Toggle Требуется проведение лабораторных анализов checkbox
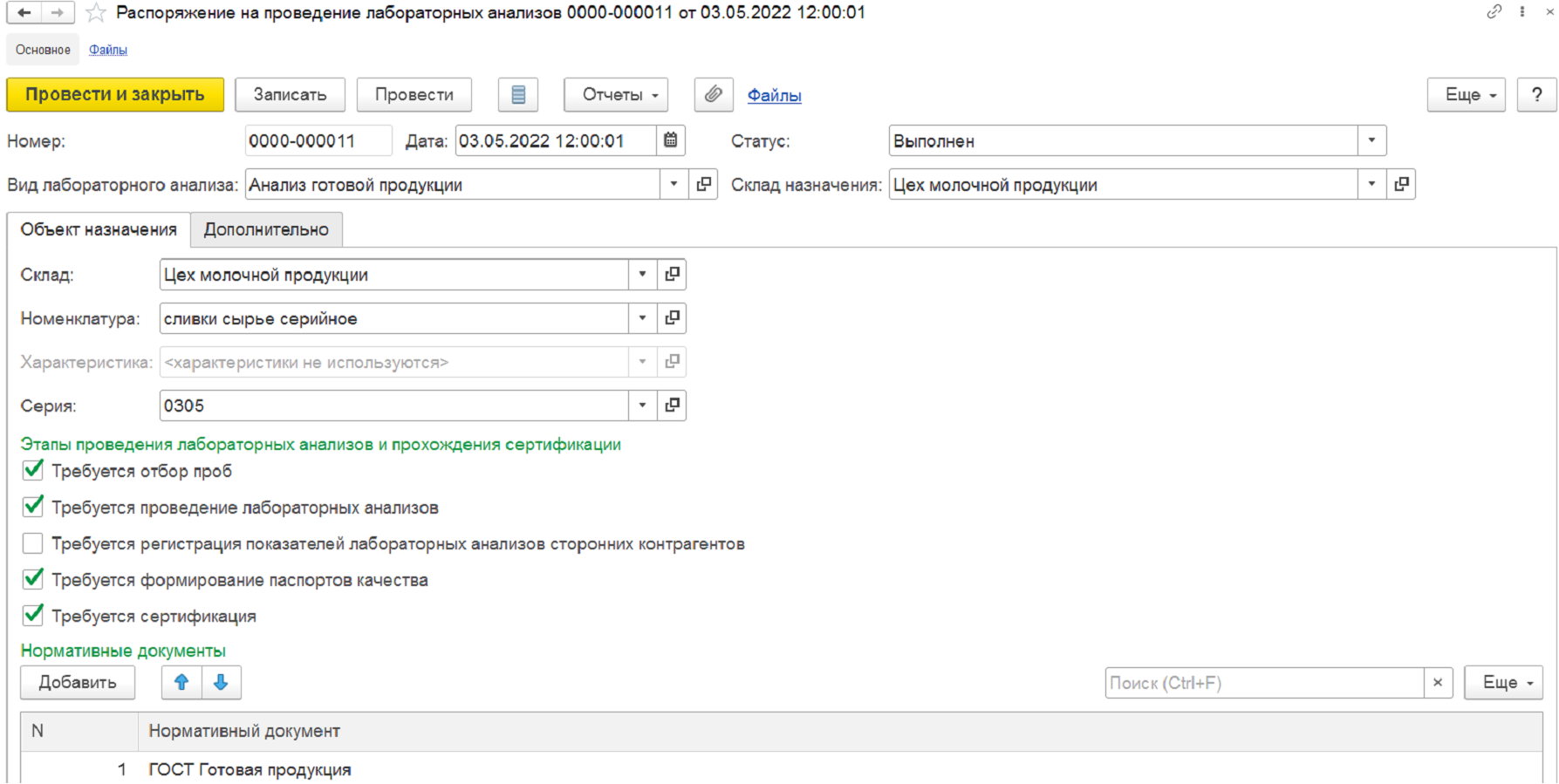This screenshot has height=784, width=1559. click(33, 507)
